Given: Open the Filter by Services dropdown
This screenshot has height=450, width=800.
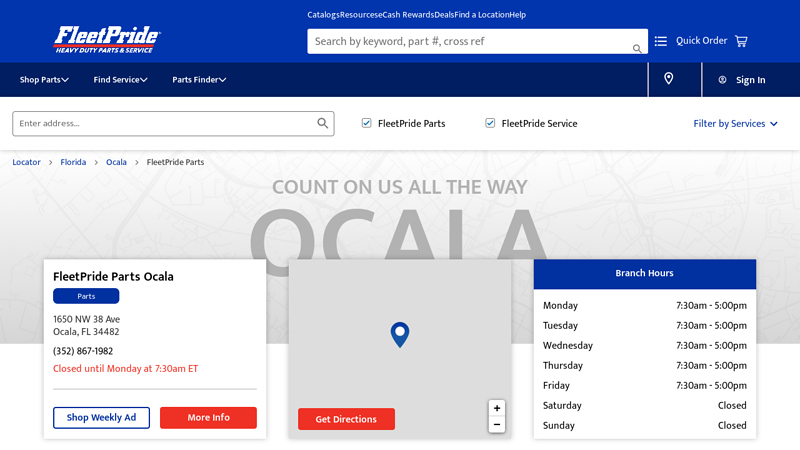Looking at the screenshot, I should point(735,124).
